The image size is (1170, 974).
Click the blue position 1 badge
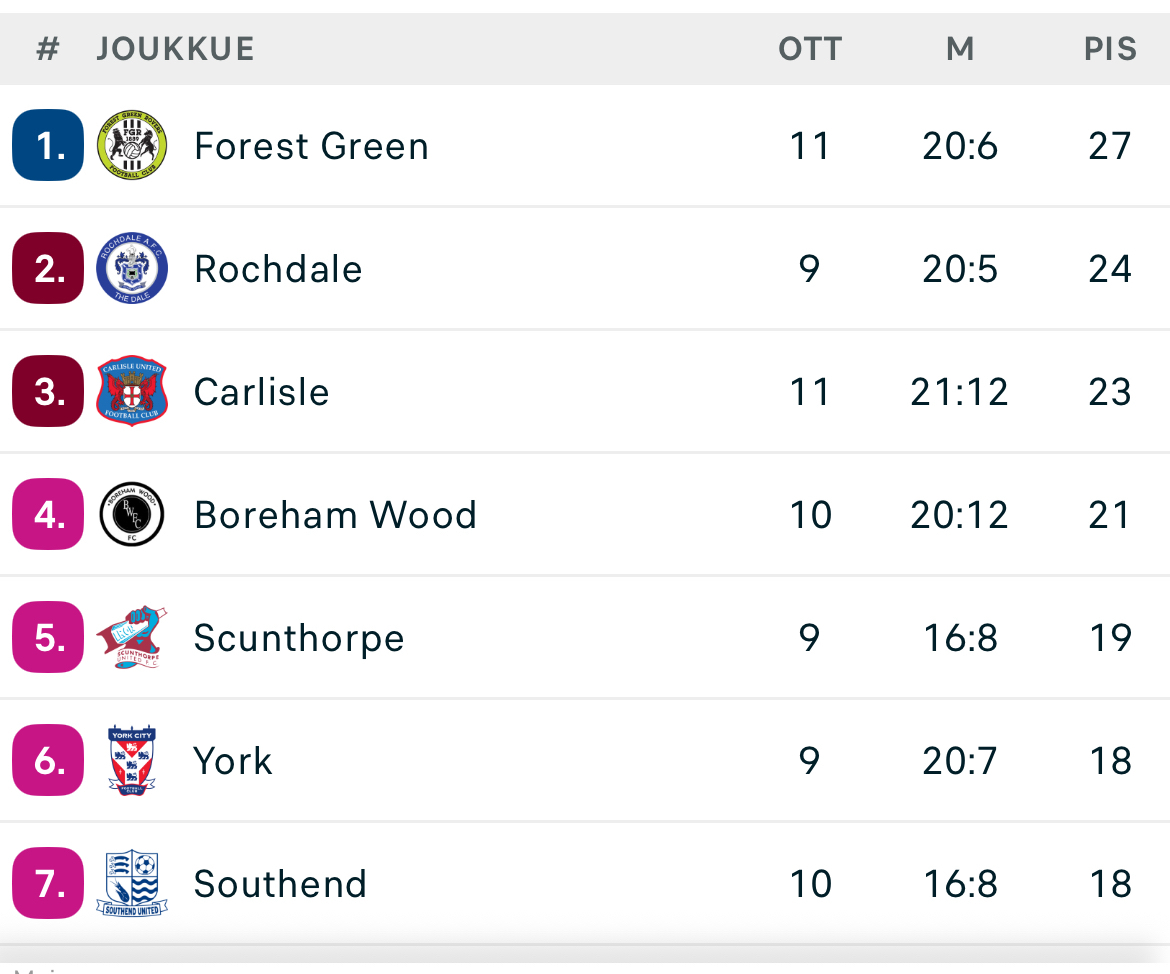tap(48, 146)
